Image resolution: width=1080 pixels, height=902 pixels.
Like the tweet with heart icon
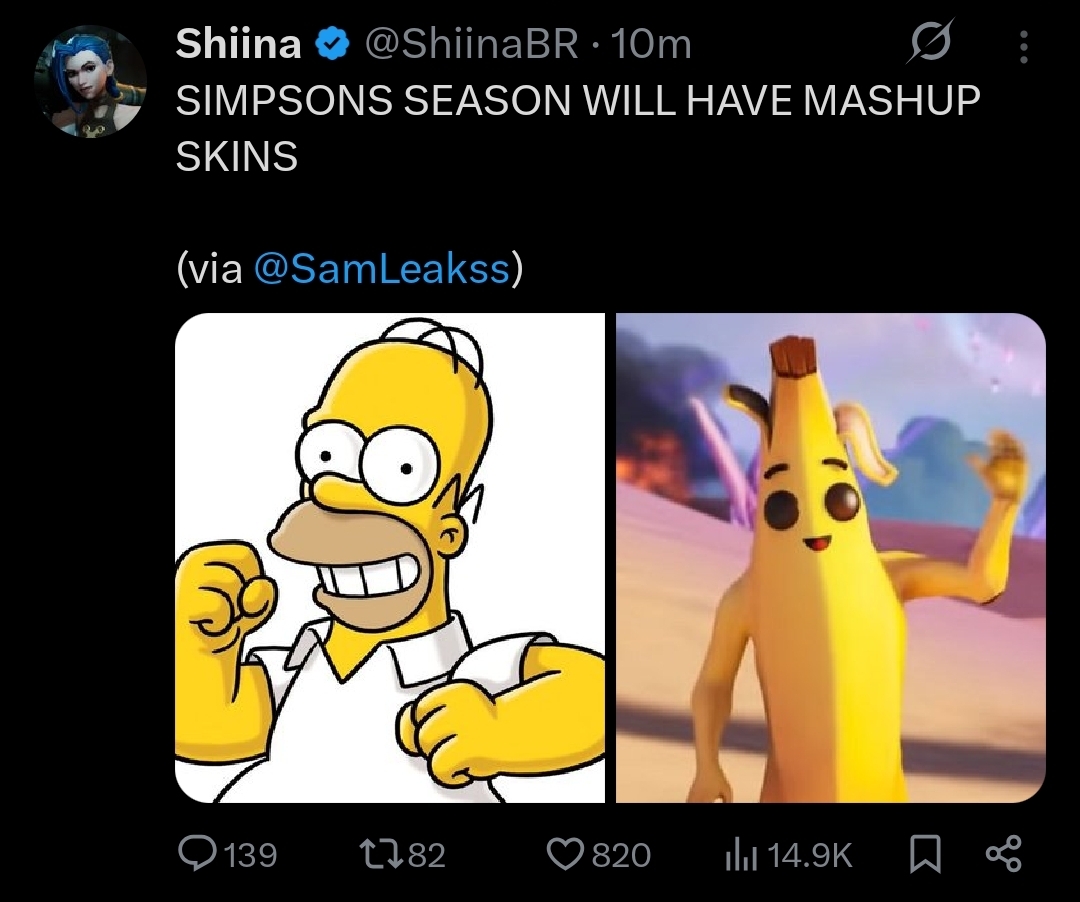566,854
